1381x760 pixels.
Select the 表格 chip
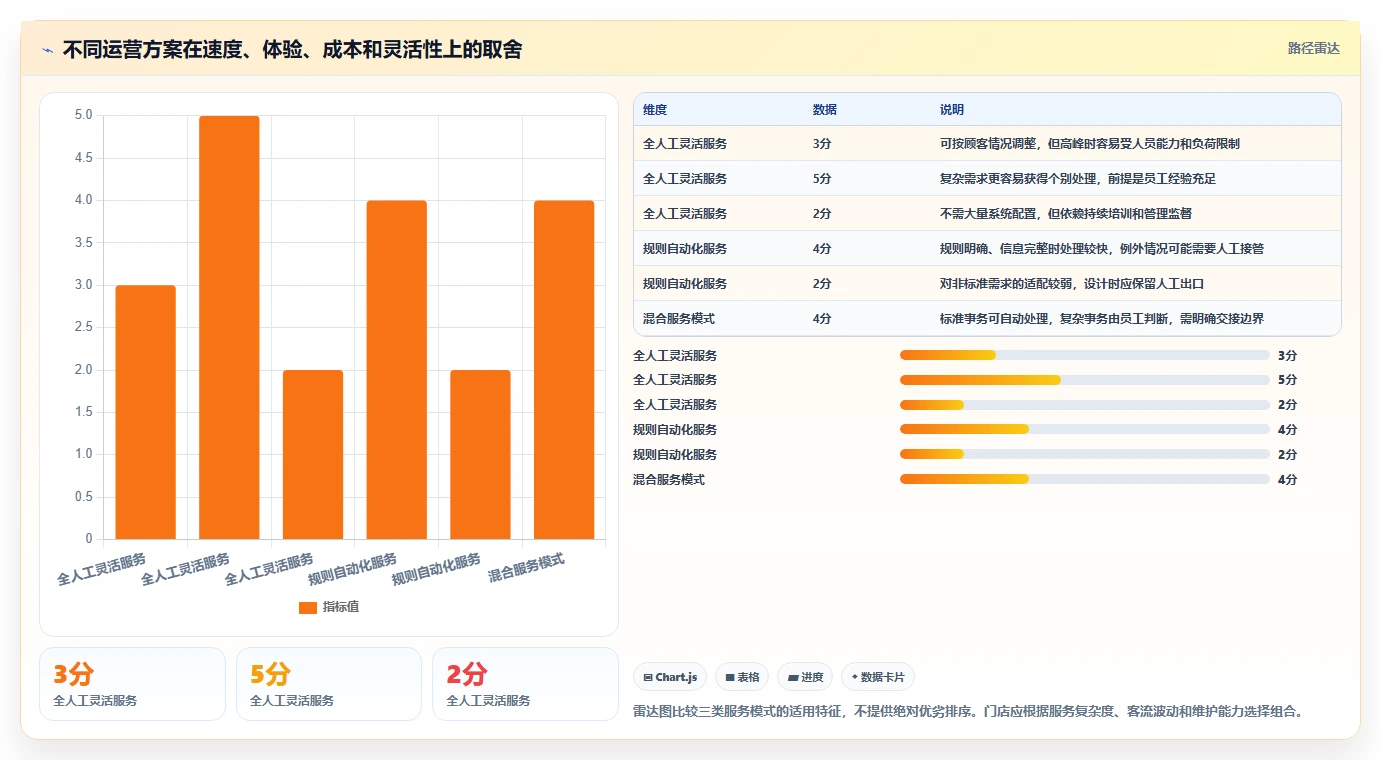coord(742,677)
